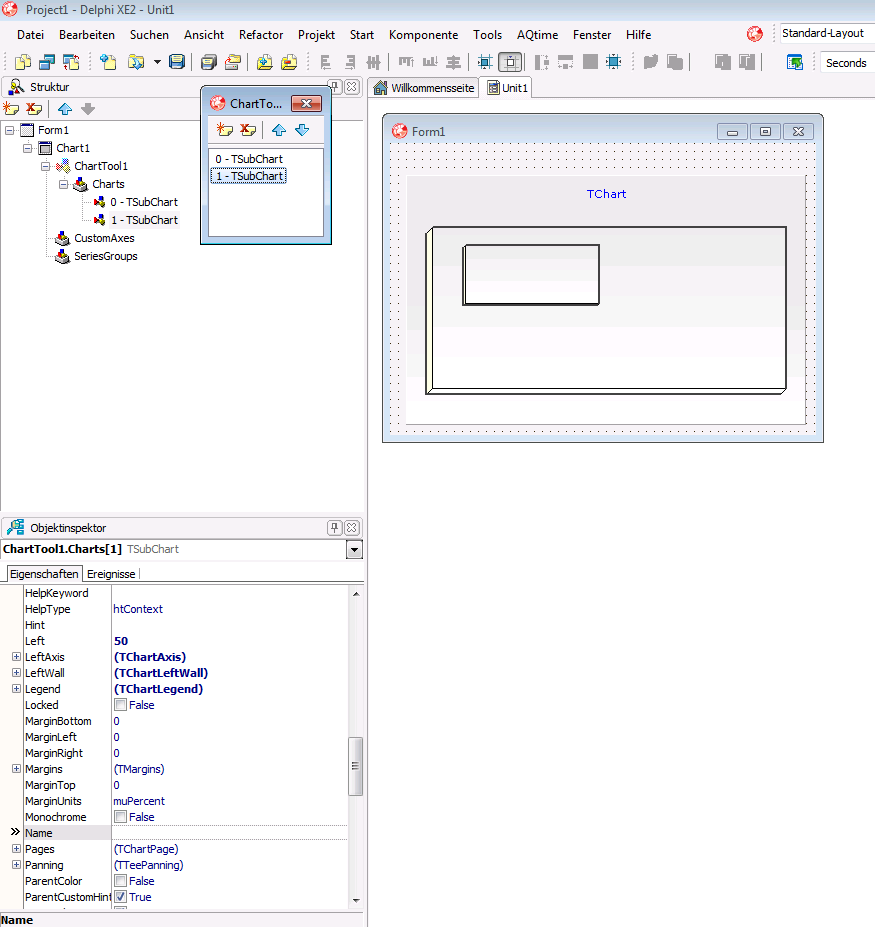Add a new chart in ChartTool editor window
This screenshot has height=927, width=875.
(225, 130)
